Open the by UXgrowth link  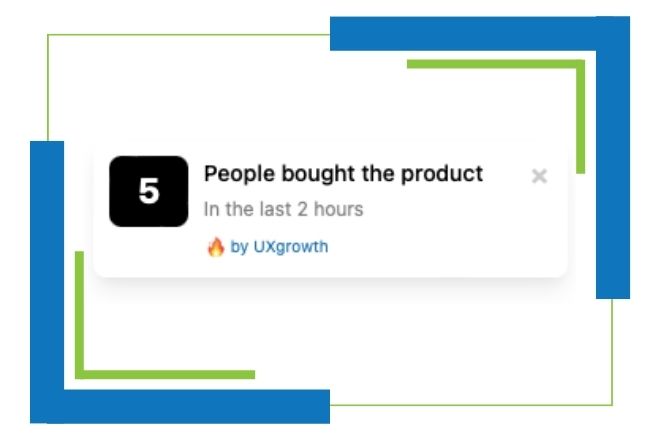(279, 247)
